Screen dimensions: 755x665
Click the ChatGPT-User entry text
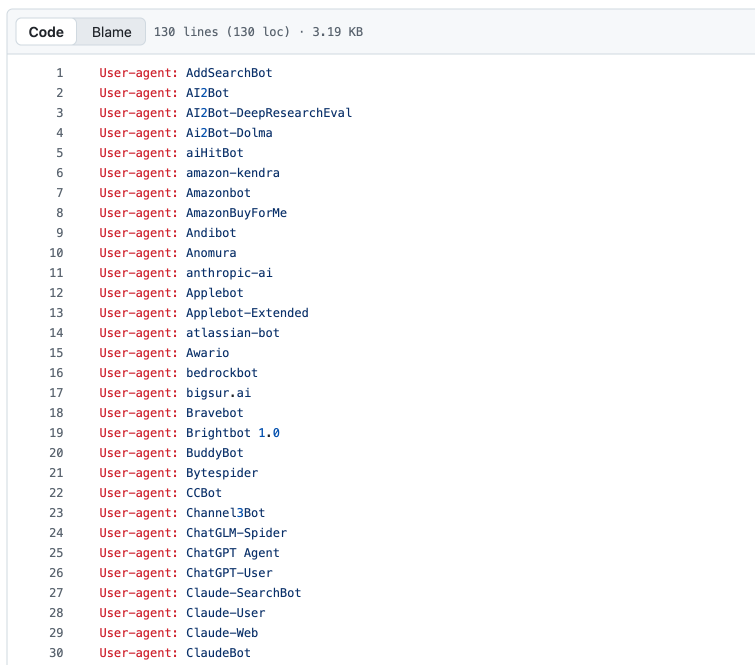click(x=229, y=573)
